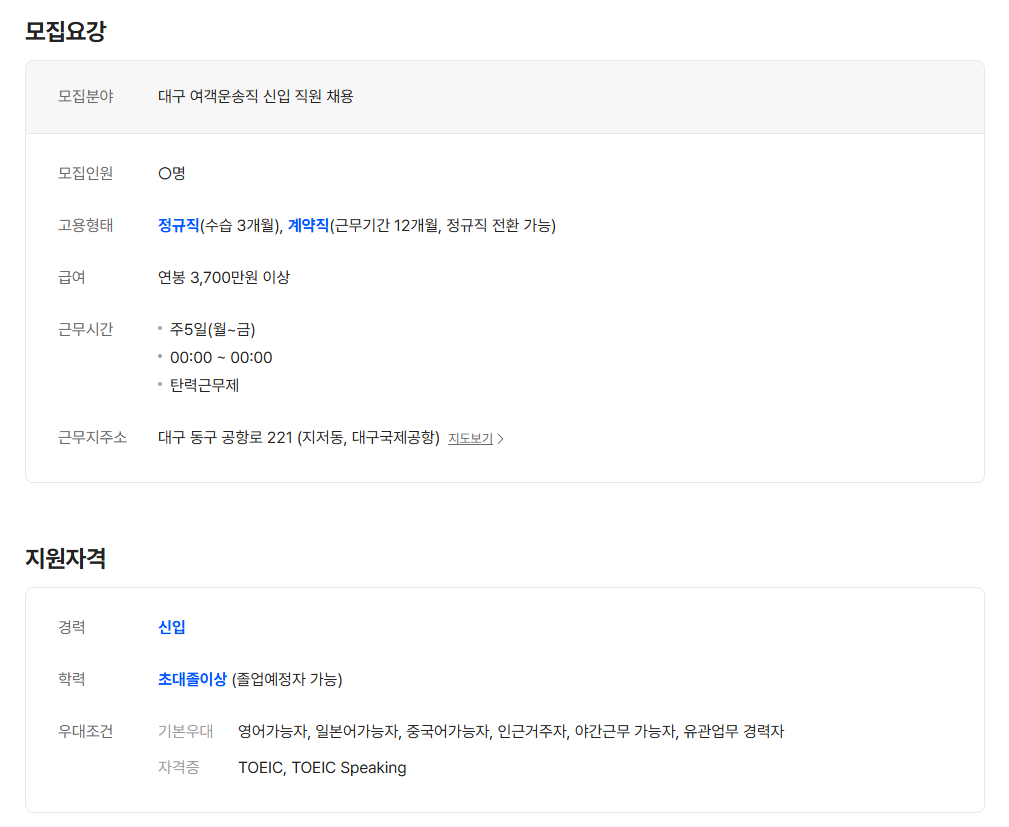Click 영어가능자 in the preferred conditions
The image size is (1009, 827).
[x=272, y=731]
